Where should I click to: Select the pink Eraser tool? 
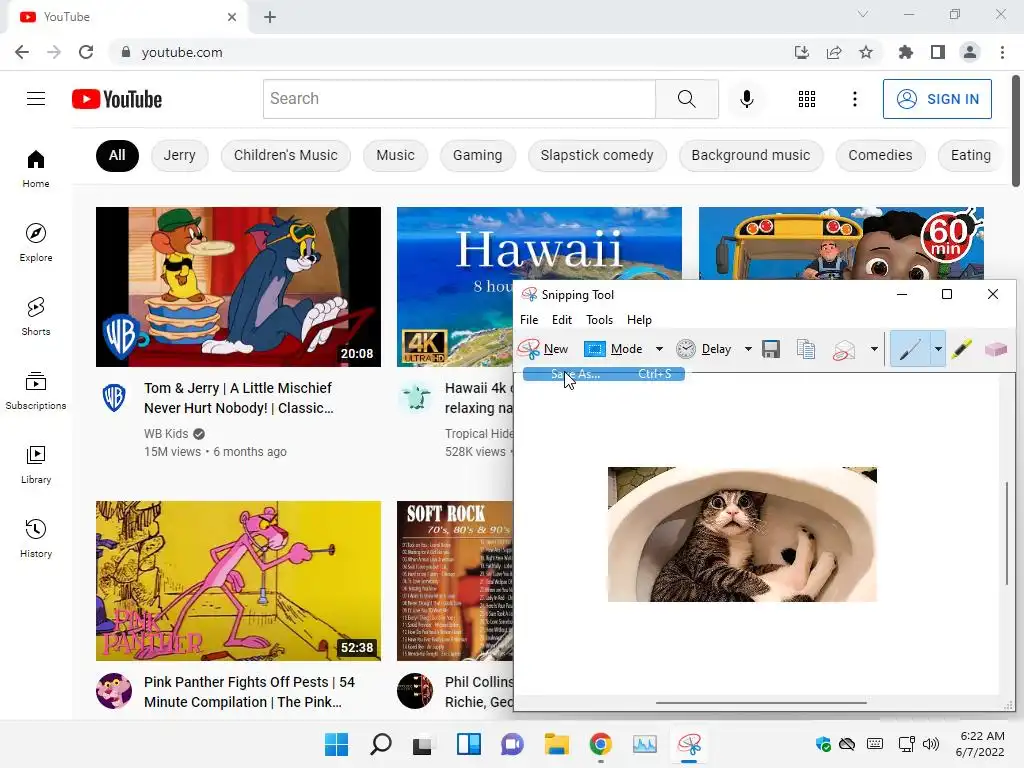[x=995, y=349]
